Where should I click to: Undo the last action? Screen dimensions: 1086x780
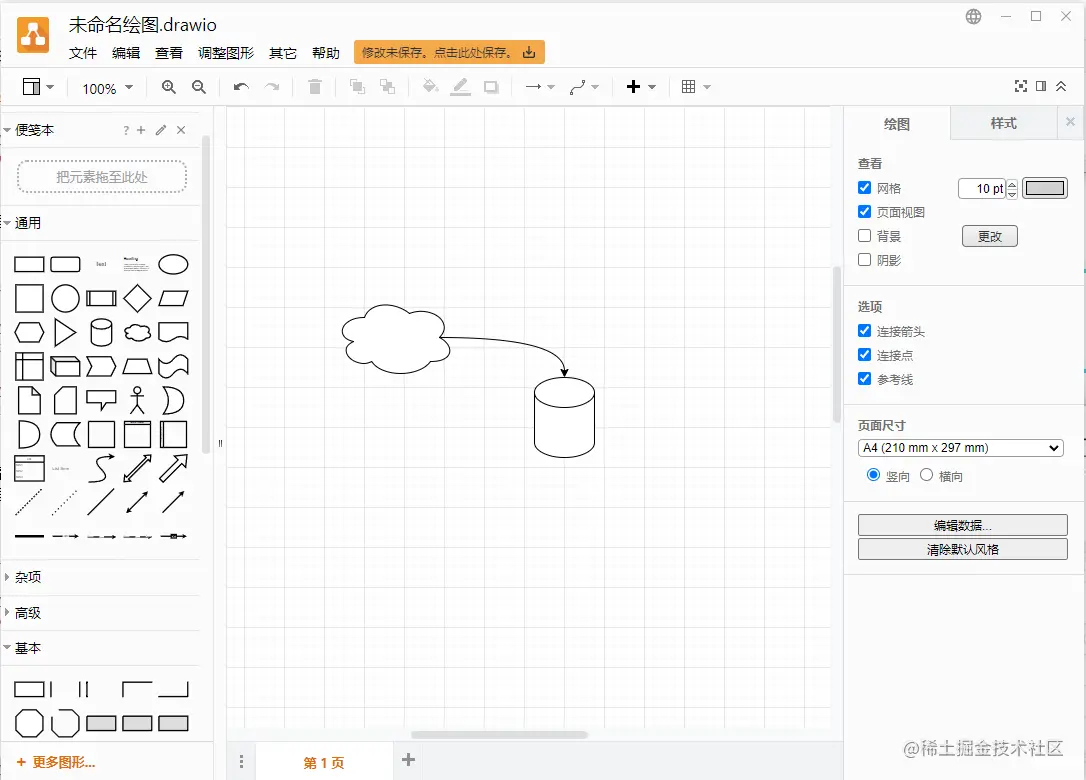[241, 87]
